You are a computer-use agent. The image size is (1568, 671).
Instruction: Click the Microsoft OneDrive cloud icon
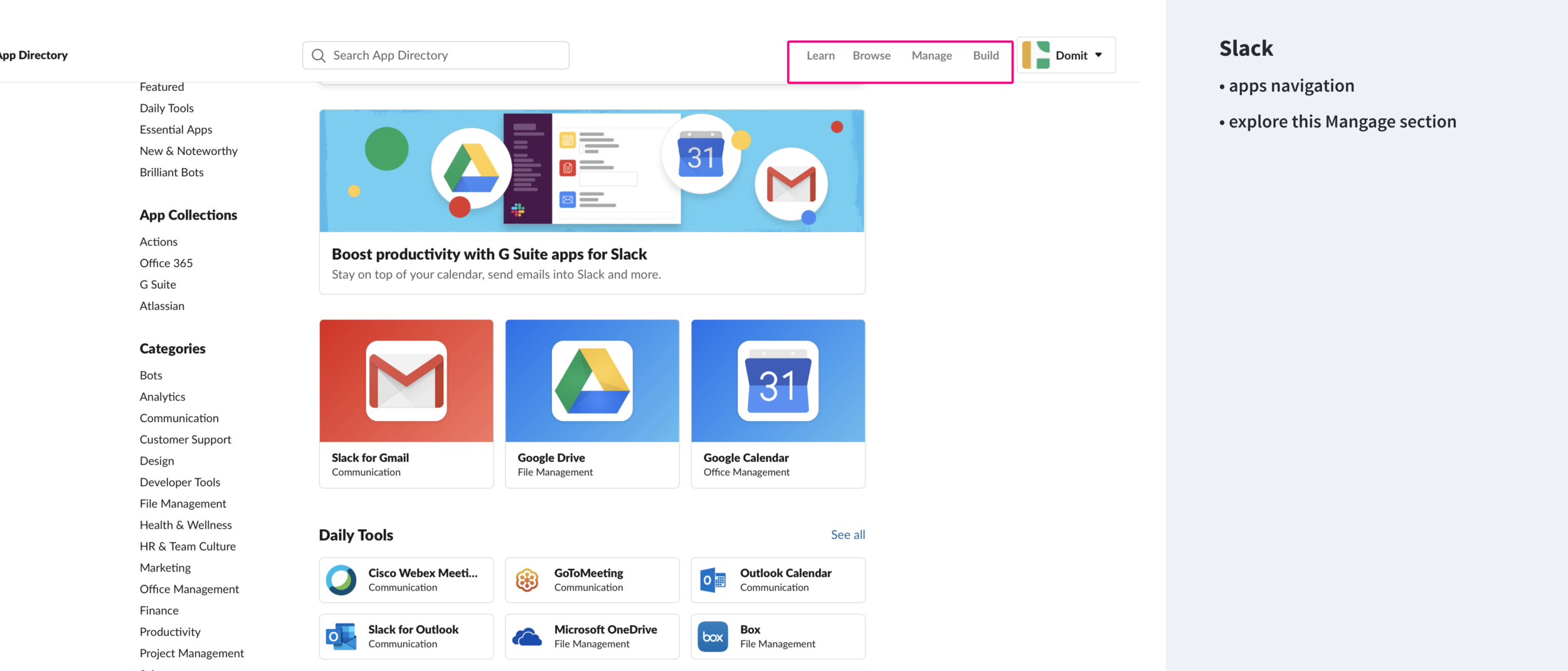527,637
